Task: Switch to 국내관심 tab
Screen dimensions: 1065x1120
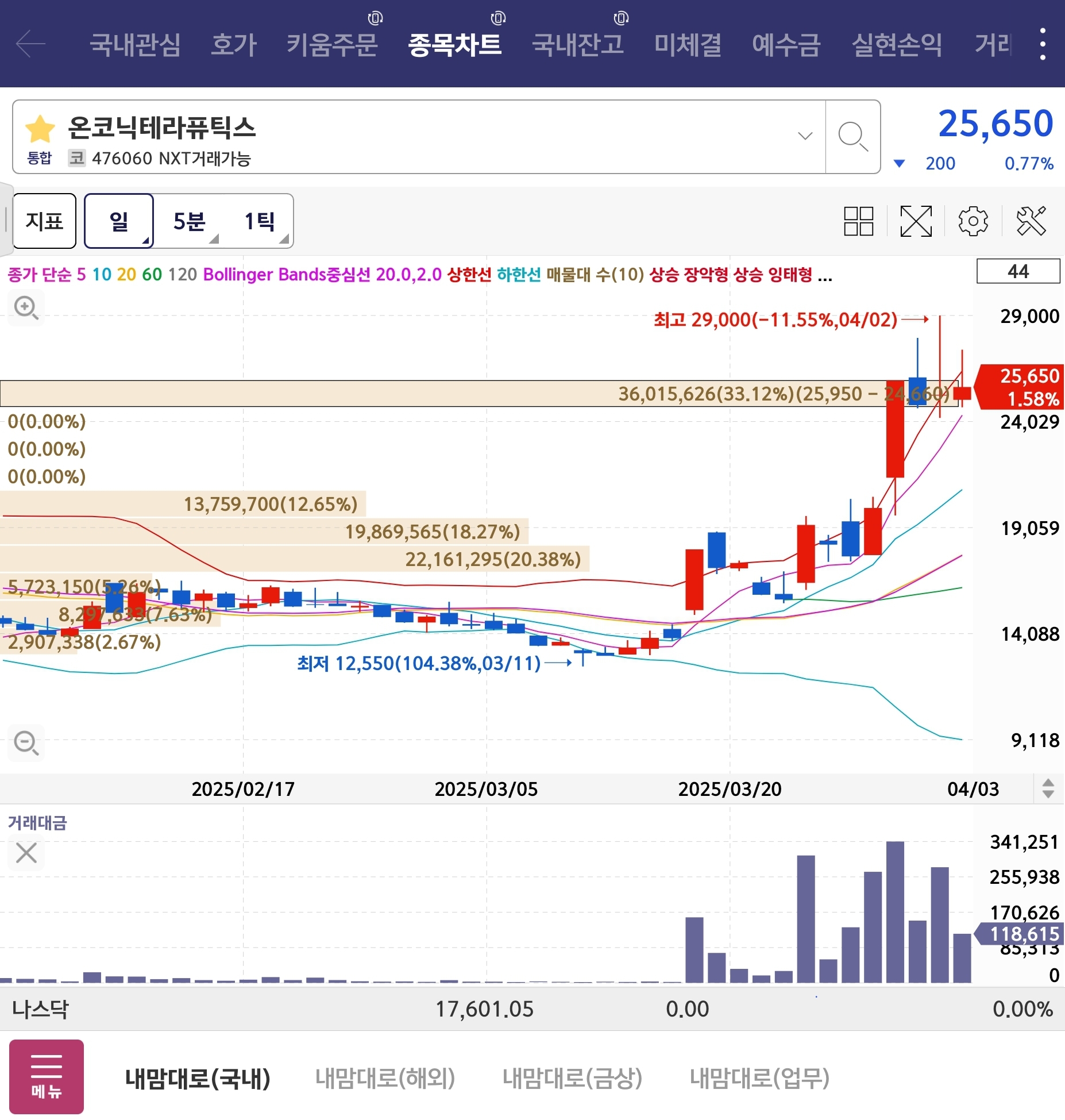Action: pos(135,45)
